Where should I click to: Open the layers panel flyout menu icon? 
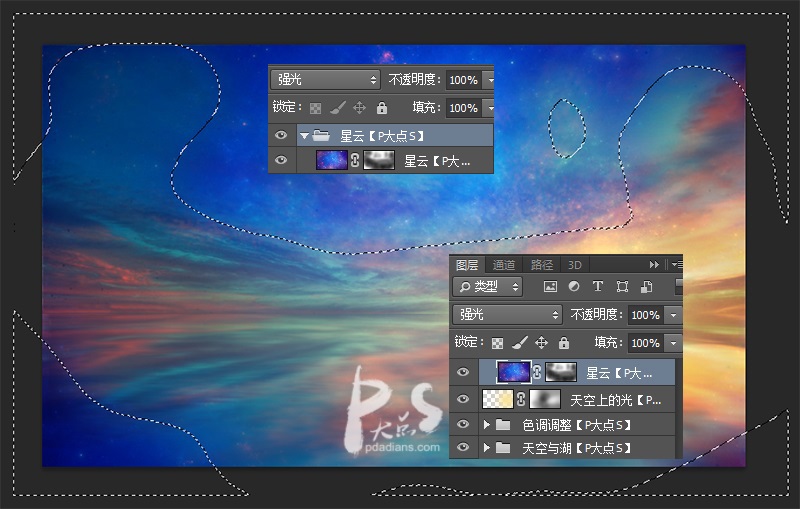click(x=677, y=264)
